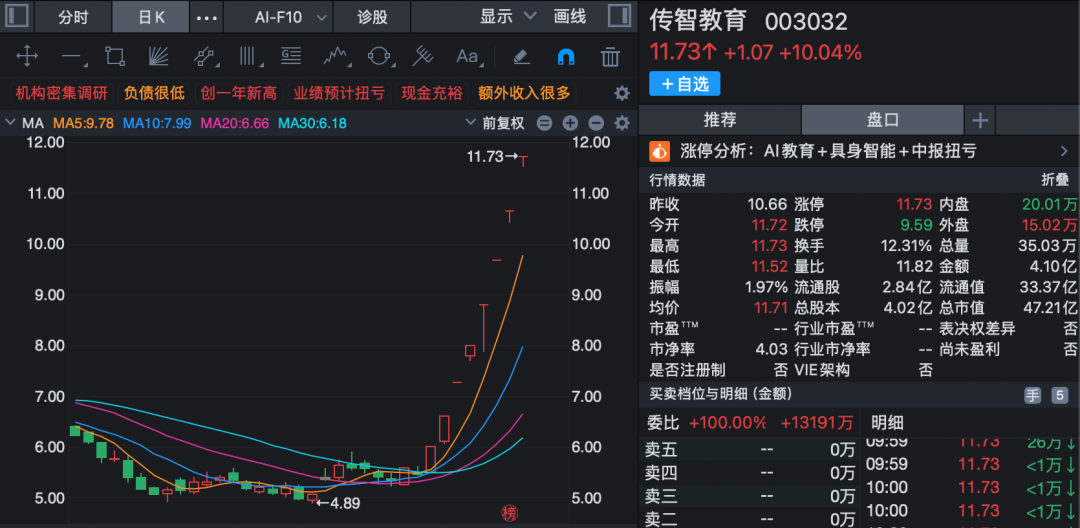This screenshot has width=1080, height=528.
Task: Select the eraser highlighter tool
Action: point(521,56)
